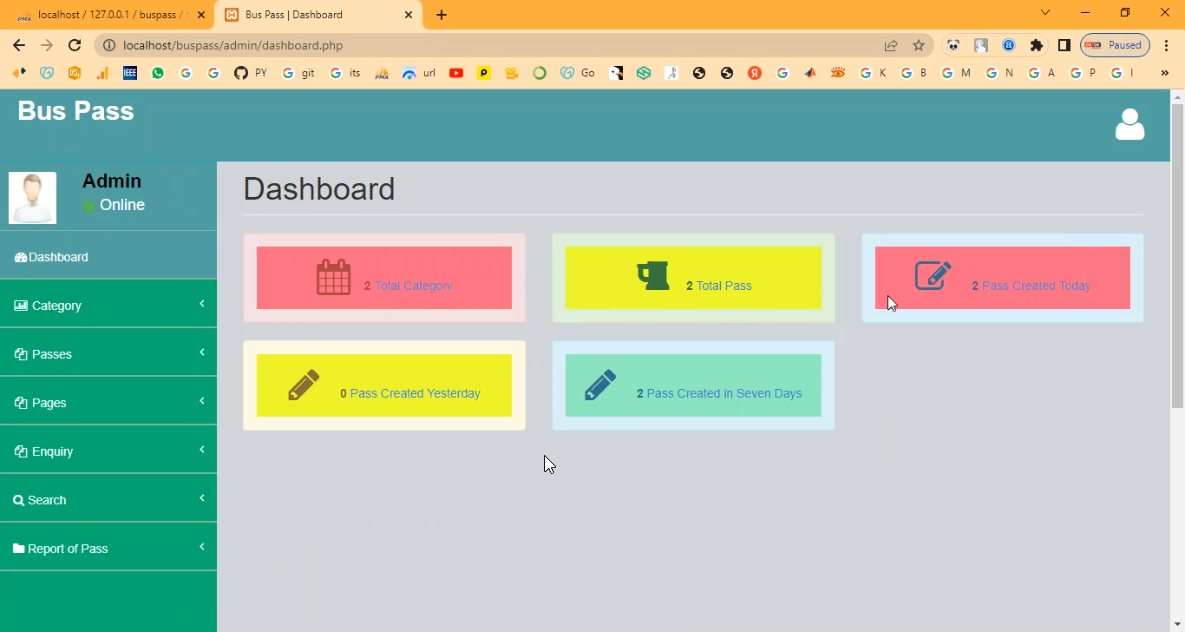This screenshot has width=1185, height=632.
Task: Select the Bus Pass | Dashboard tab
Action: pos(317,14)
